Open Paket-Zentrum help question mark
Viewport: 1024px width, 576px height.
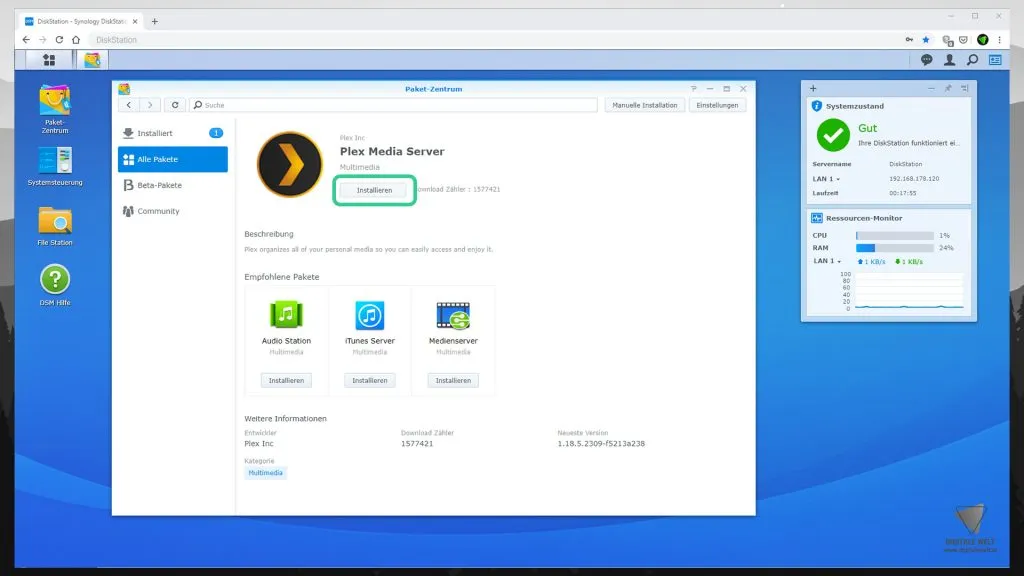[694, 89]
